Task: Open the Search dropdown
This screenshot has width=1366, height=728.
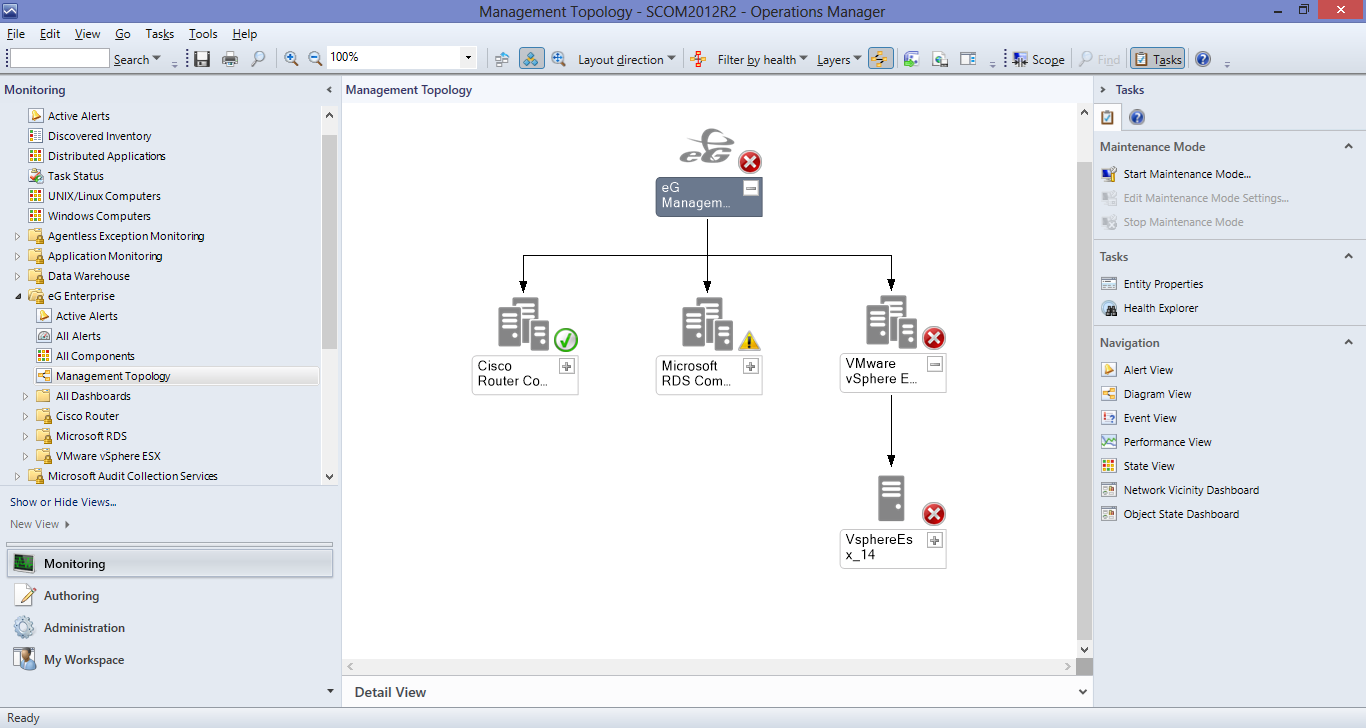Action: [137, 60]
